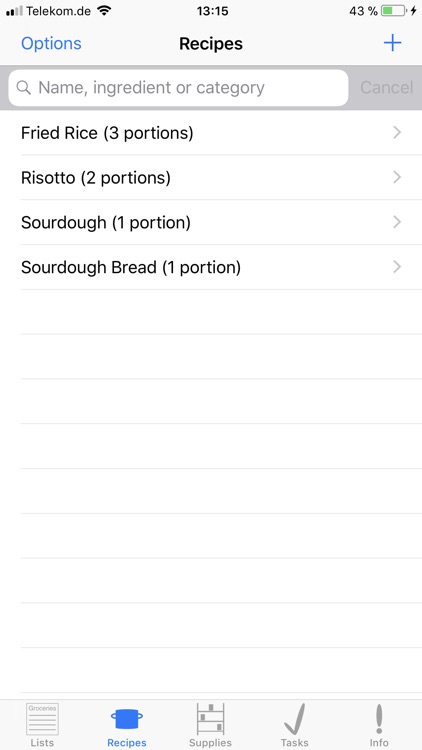Open the Lists grocery list icon
Viewport: 422px width, 750px height.
point(42,719)
